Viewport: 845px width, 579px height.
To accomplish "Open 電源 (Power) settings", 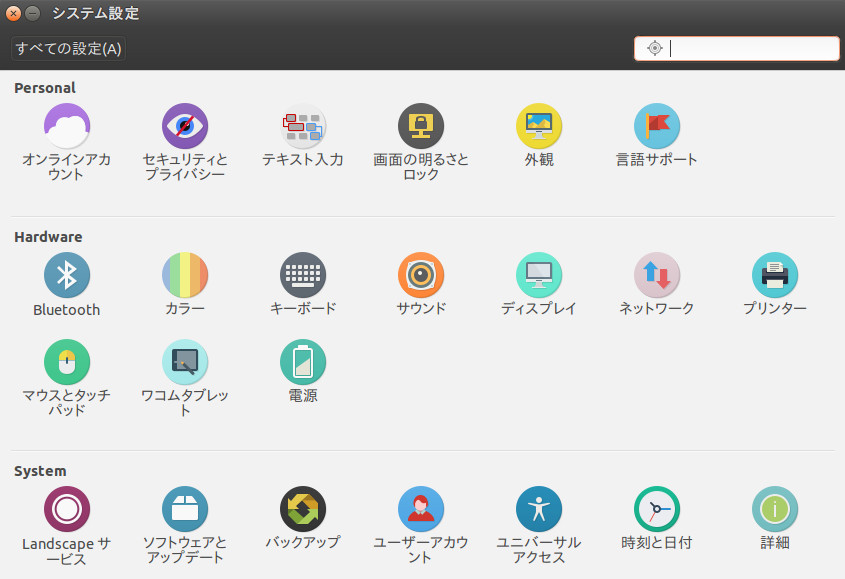I will coord(302,362).
